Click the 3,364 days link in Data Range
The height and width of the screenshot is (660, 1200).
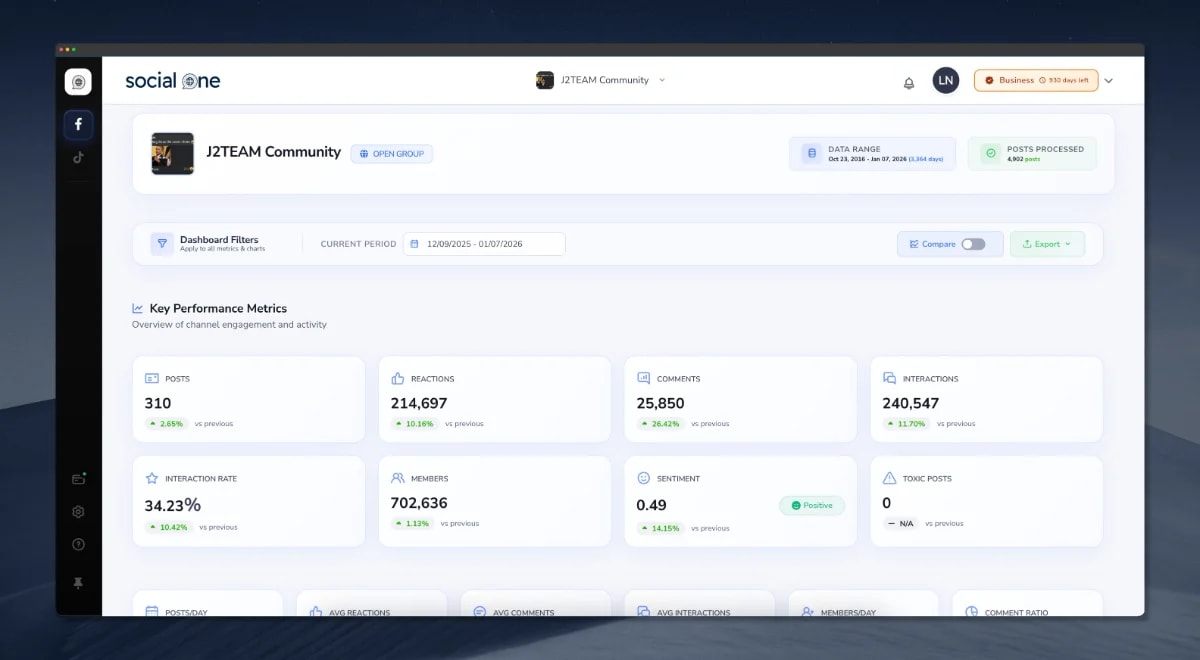point(925,159)
